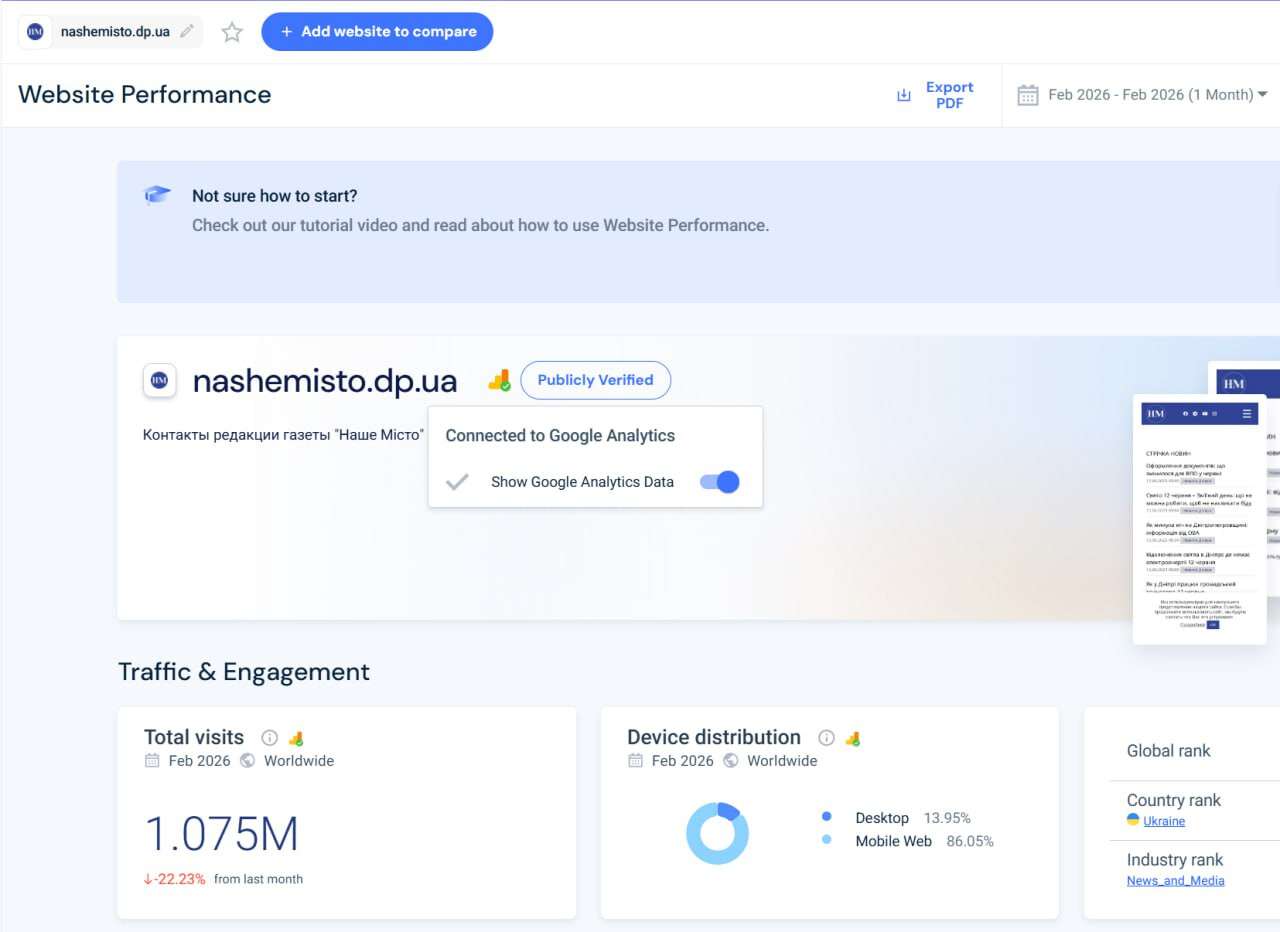Star the website as favorite
1280x932 pixels.
coord(232,32)
